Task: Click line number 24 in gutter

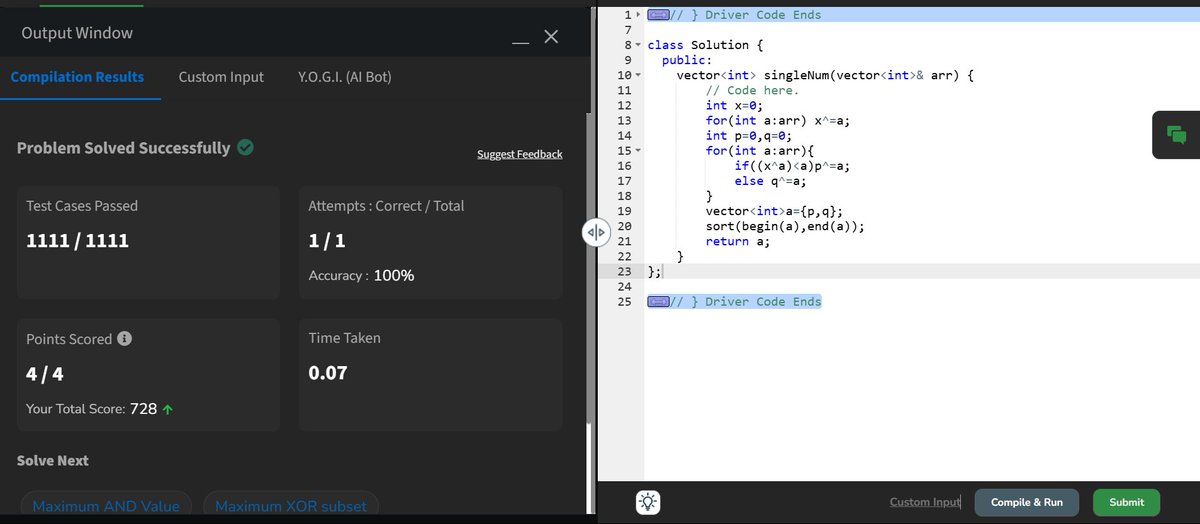Action: [x=623, y=287]
